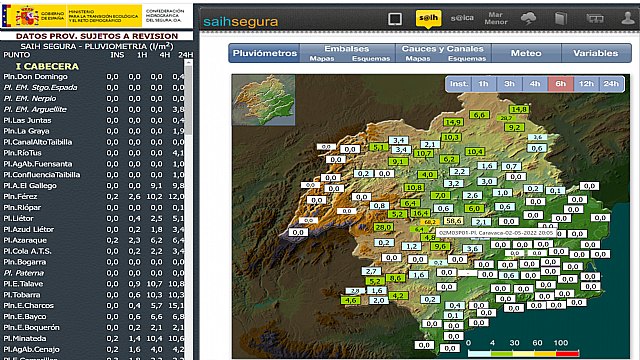Click the square window icon in top bar
Screen dimensions: 640x360
tap(395, 19)
